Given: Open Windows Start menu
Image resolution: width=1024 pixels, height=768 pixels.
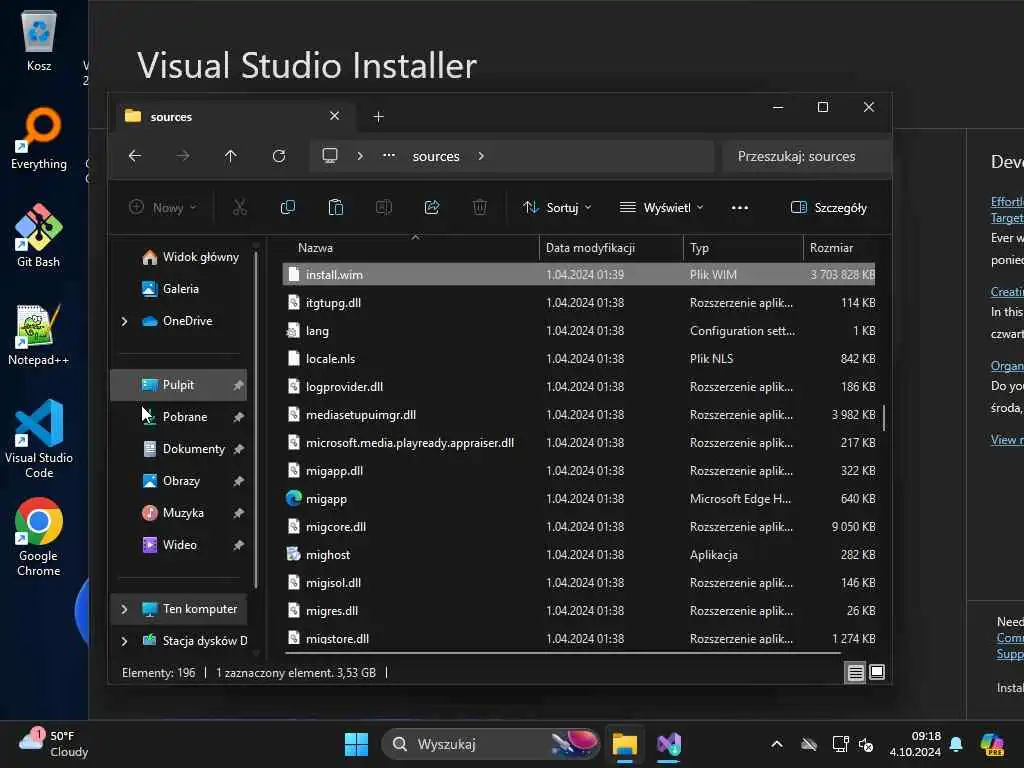Looking at the screenshot, I should point(357,744).
